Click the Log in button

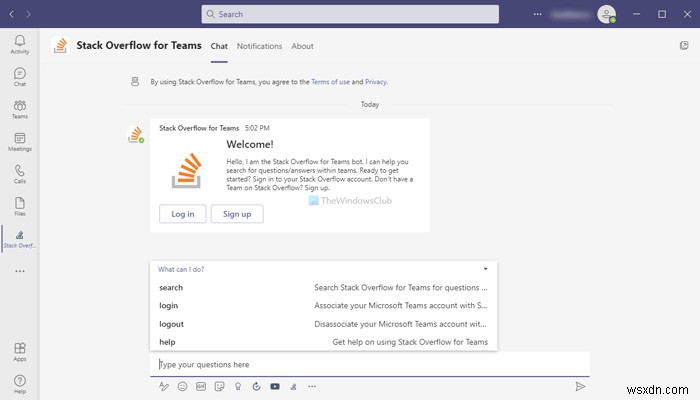point(183,214)
